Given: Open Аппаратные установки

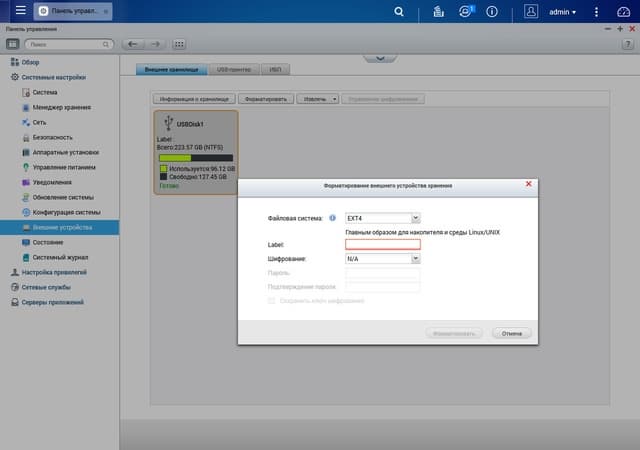Looking at the screenshot, I should pyautogui.click(x=66, y=152).
